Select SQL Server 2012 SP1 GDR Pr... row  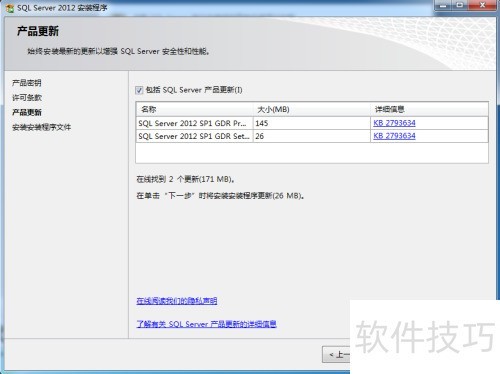tap(312, 123)
